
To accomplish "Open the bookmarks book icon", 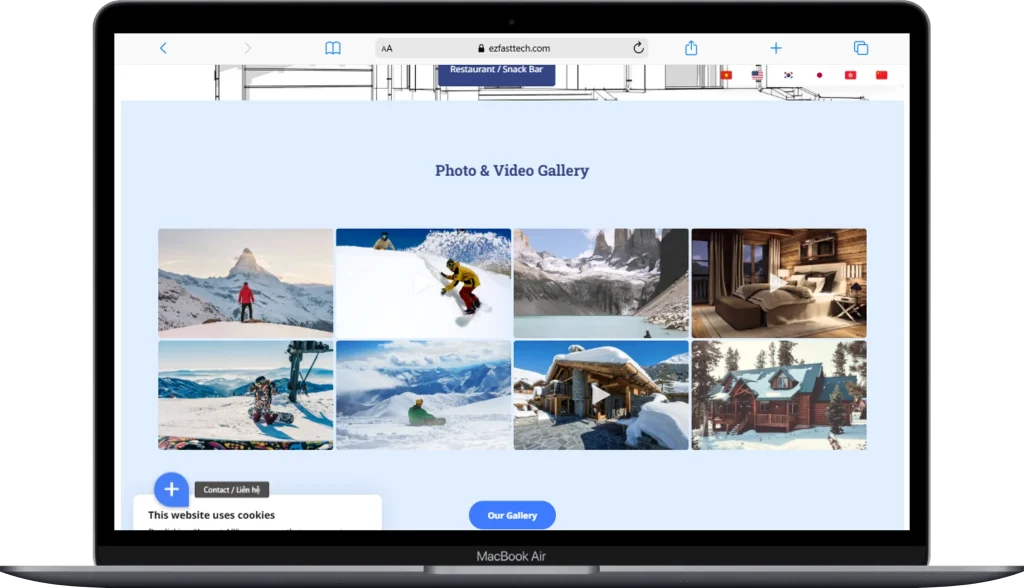I will pyautogui.click(x=333, y=48).
